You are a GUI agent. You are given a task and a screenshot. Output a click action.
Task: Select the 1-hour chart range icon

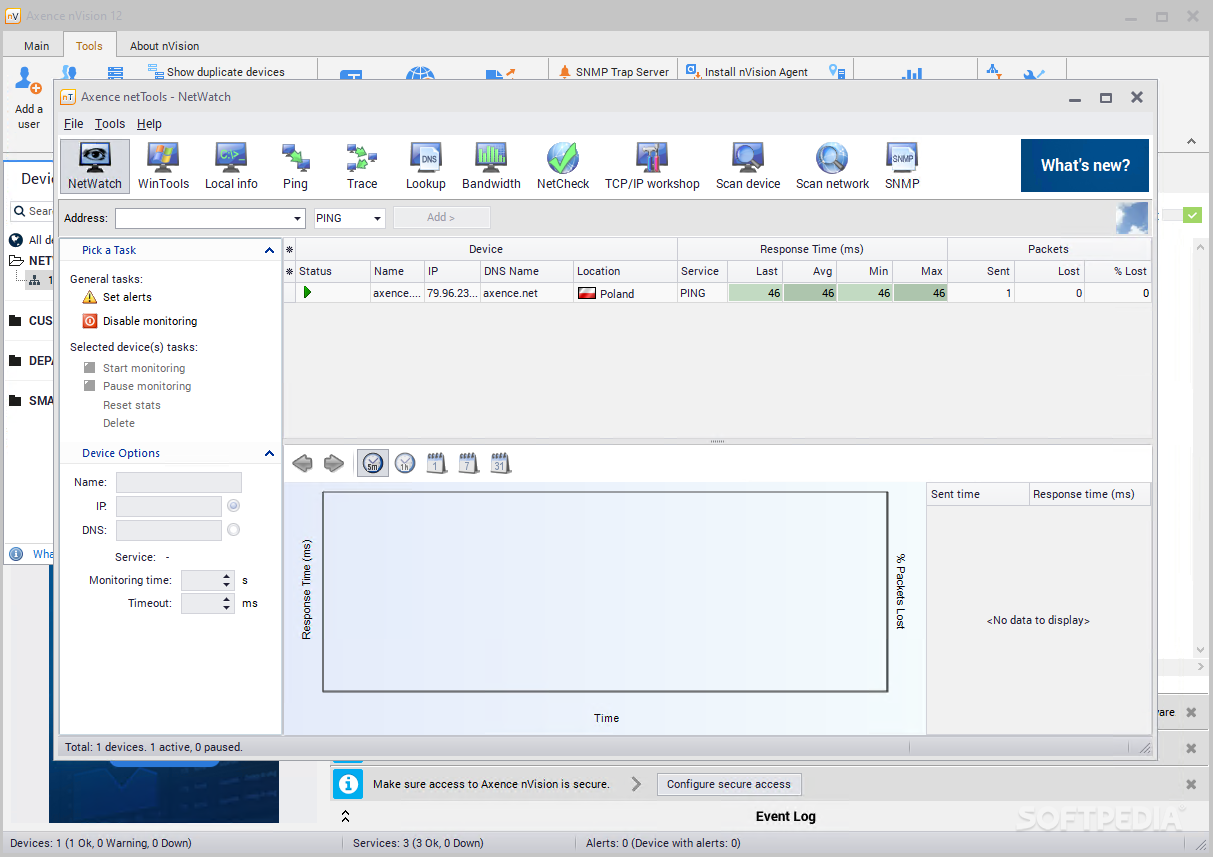[x=405, y=463]
